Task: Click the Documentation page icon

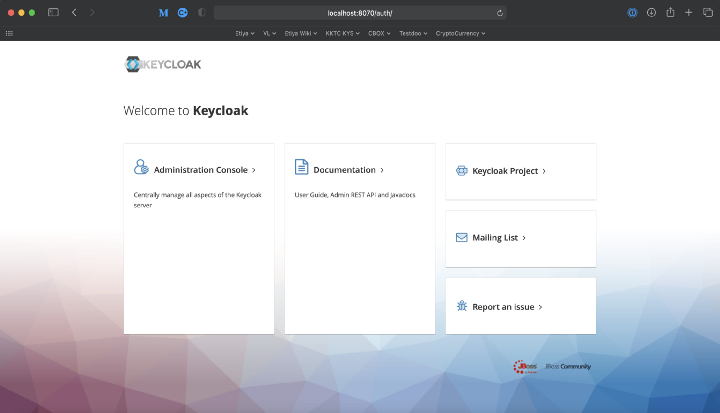Action: [301, 167]
